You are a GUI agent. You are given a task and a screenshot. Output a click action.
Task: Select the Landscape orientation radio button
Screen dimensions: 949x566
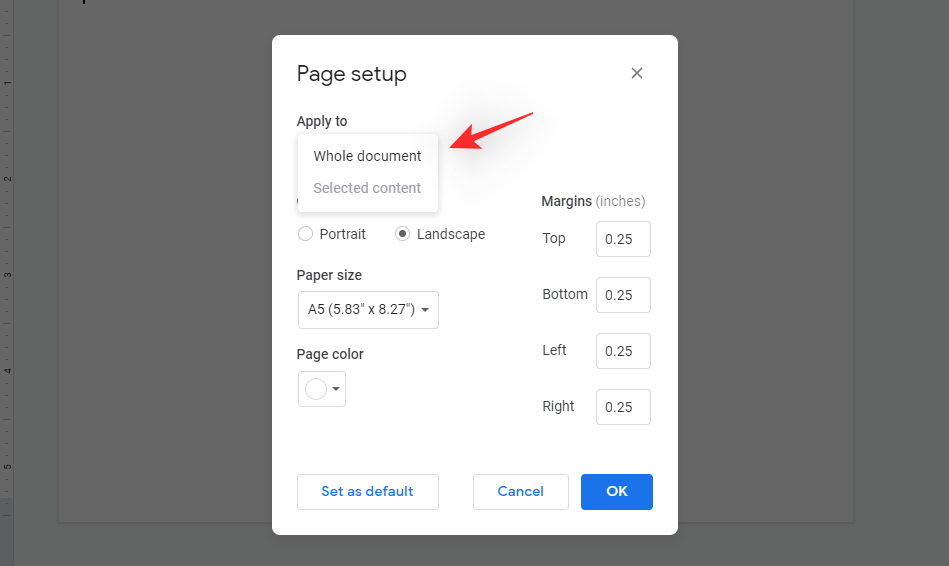[x=403, y=234]
